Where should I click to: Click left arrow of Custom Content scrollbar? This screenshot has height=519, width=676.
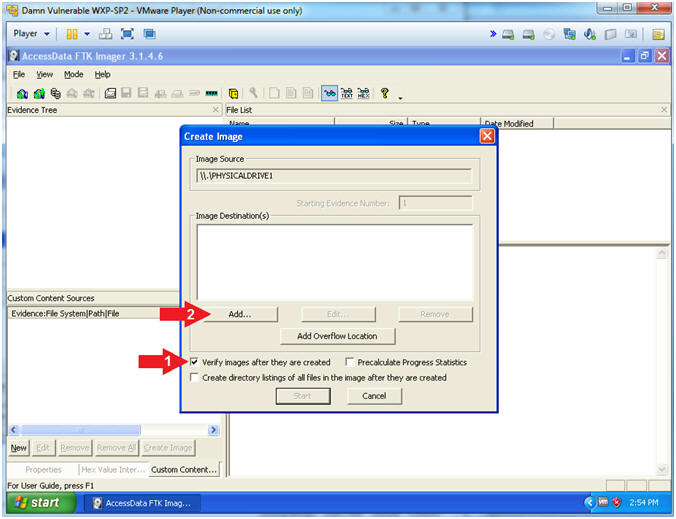(14, 430)
